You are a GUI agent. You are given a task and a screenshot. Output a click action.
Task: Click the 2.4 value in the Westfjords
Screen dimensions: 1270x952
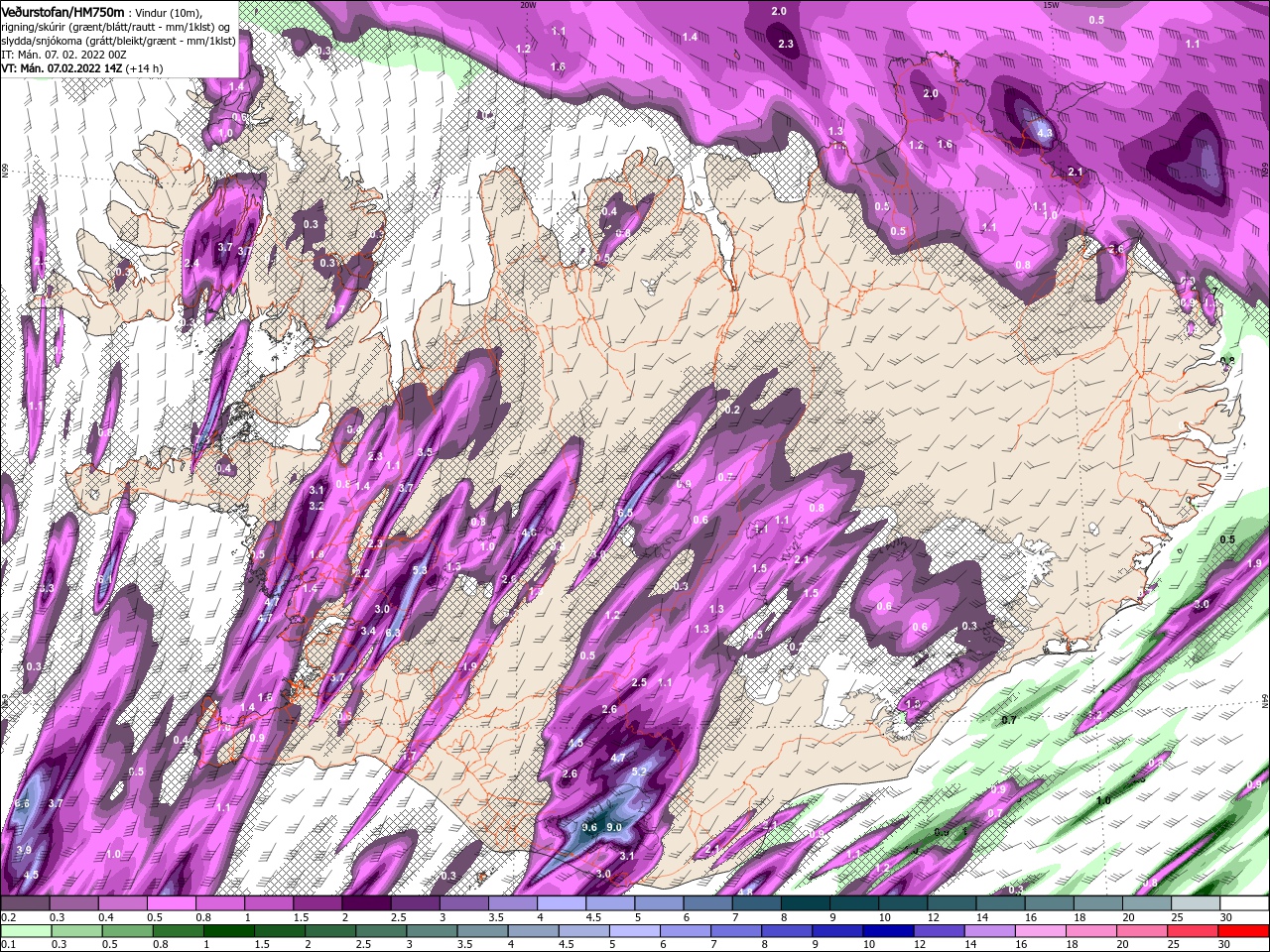(x=191, y=263)
